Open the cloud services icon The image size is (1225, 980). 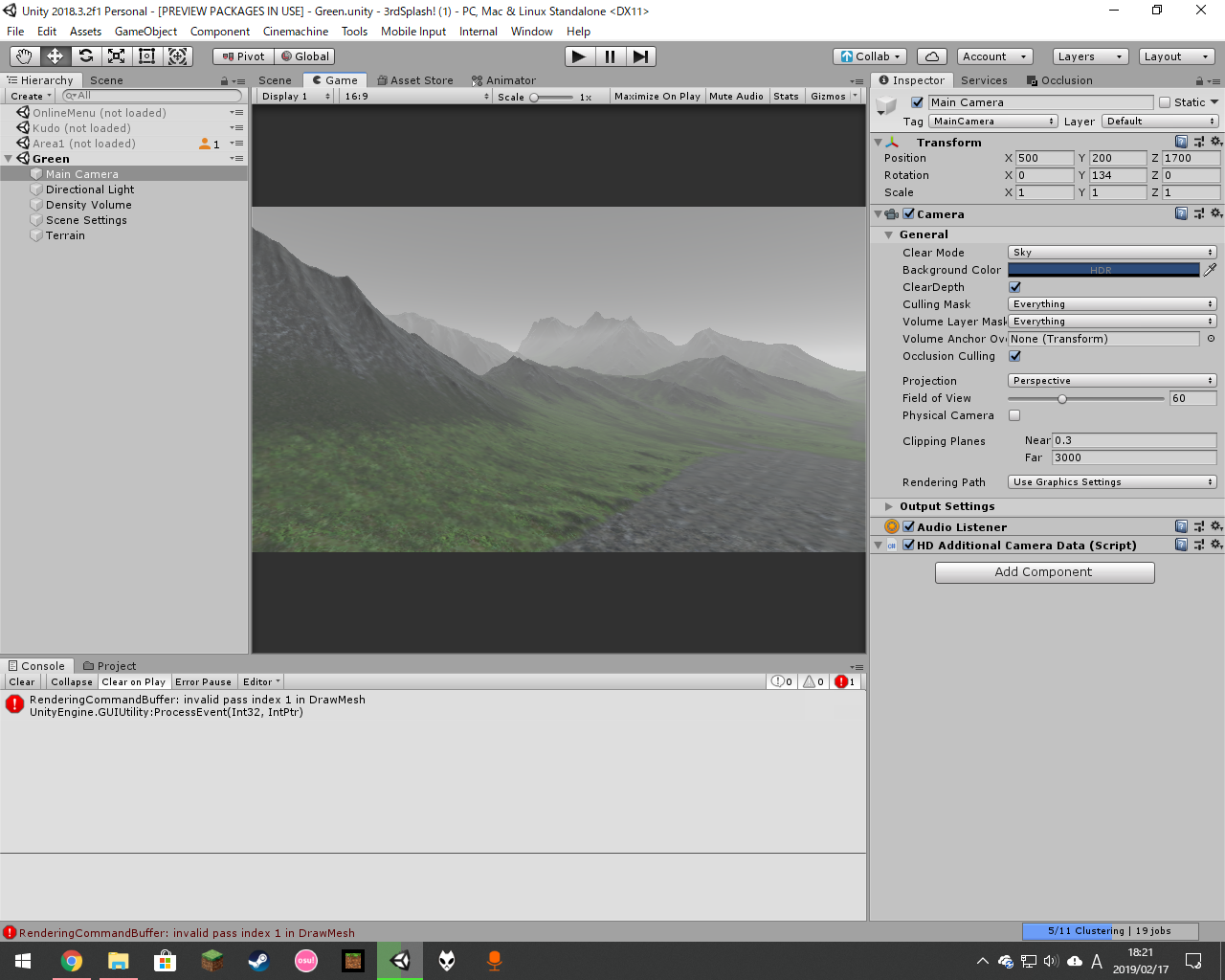pos(931,56)
